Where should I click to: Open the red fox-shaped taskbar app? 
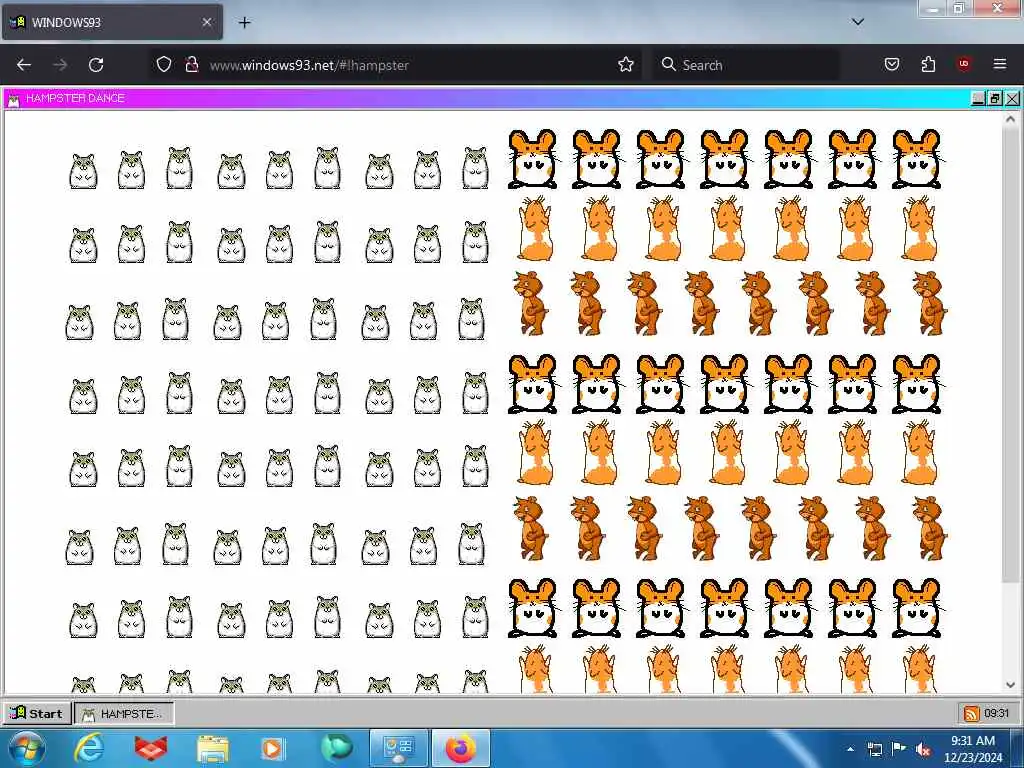[151, 748]
